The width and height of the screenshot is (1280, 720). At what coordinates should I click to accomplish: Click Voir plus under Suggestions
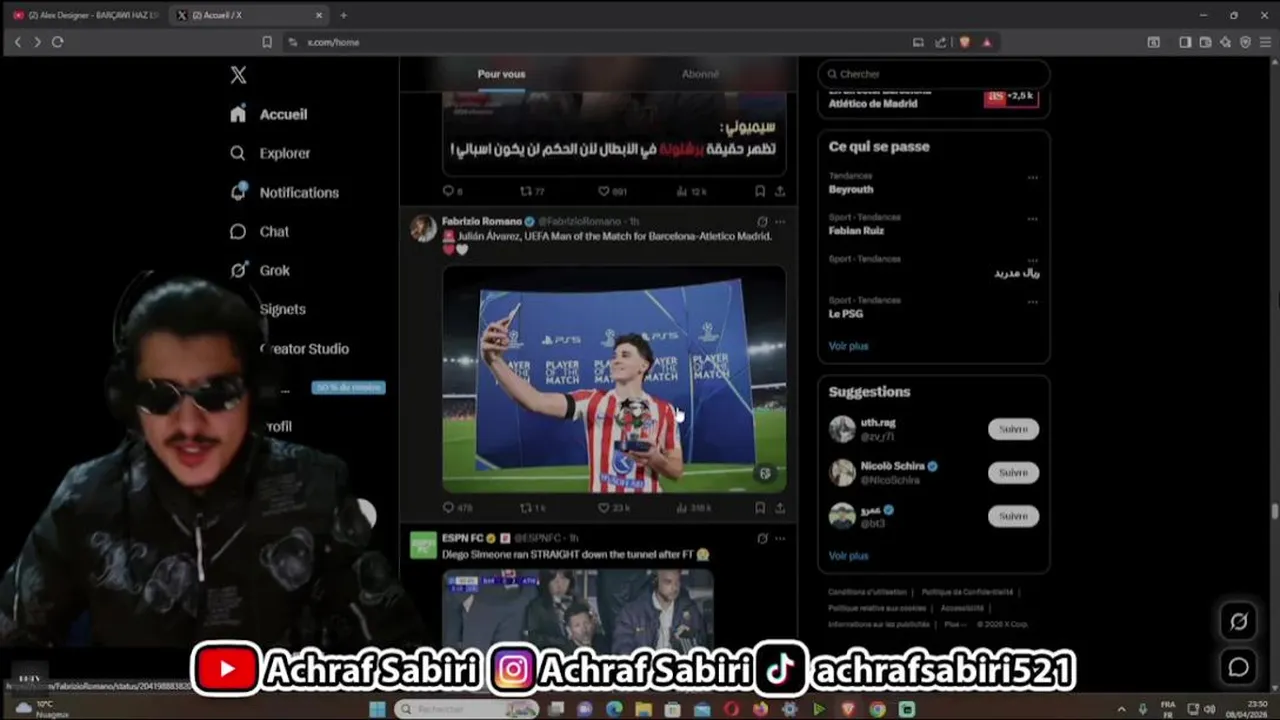(848, 556)
